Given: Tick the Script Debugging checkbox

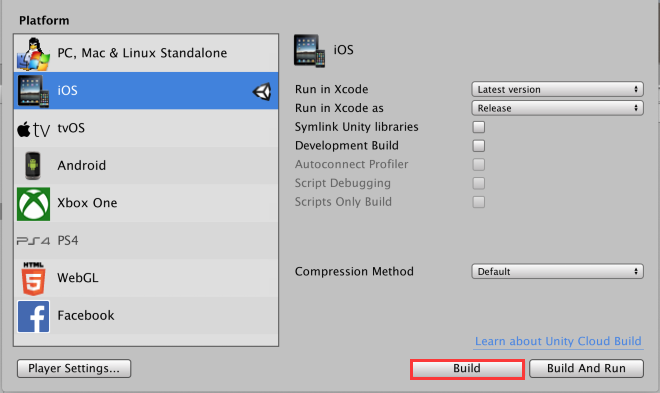Looking at the screenshot, I should (x=479, y=183).
